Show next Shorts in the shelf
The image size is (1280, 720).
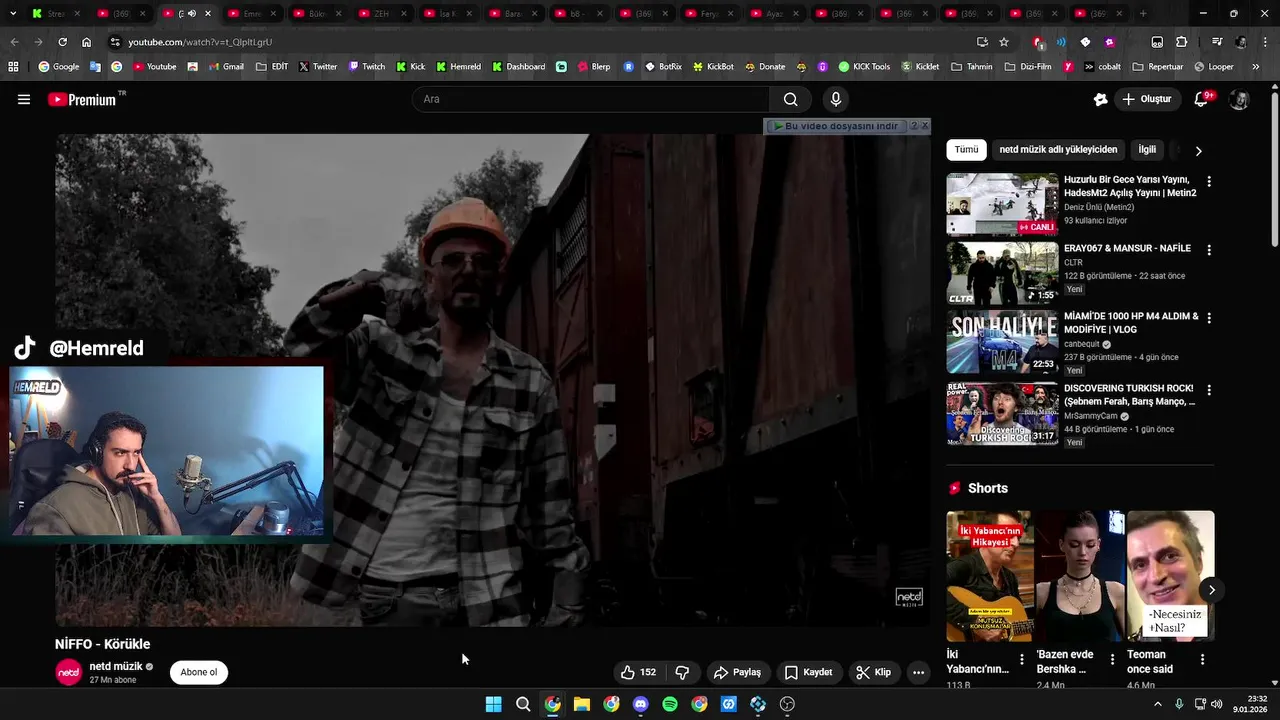(x=1211, y=590)
